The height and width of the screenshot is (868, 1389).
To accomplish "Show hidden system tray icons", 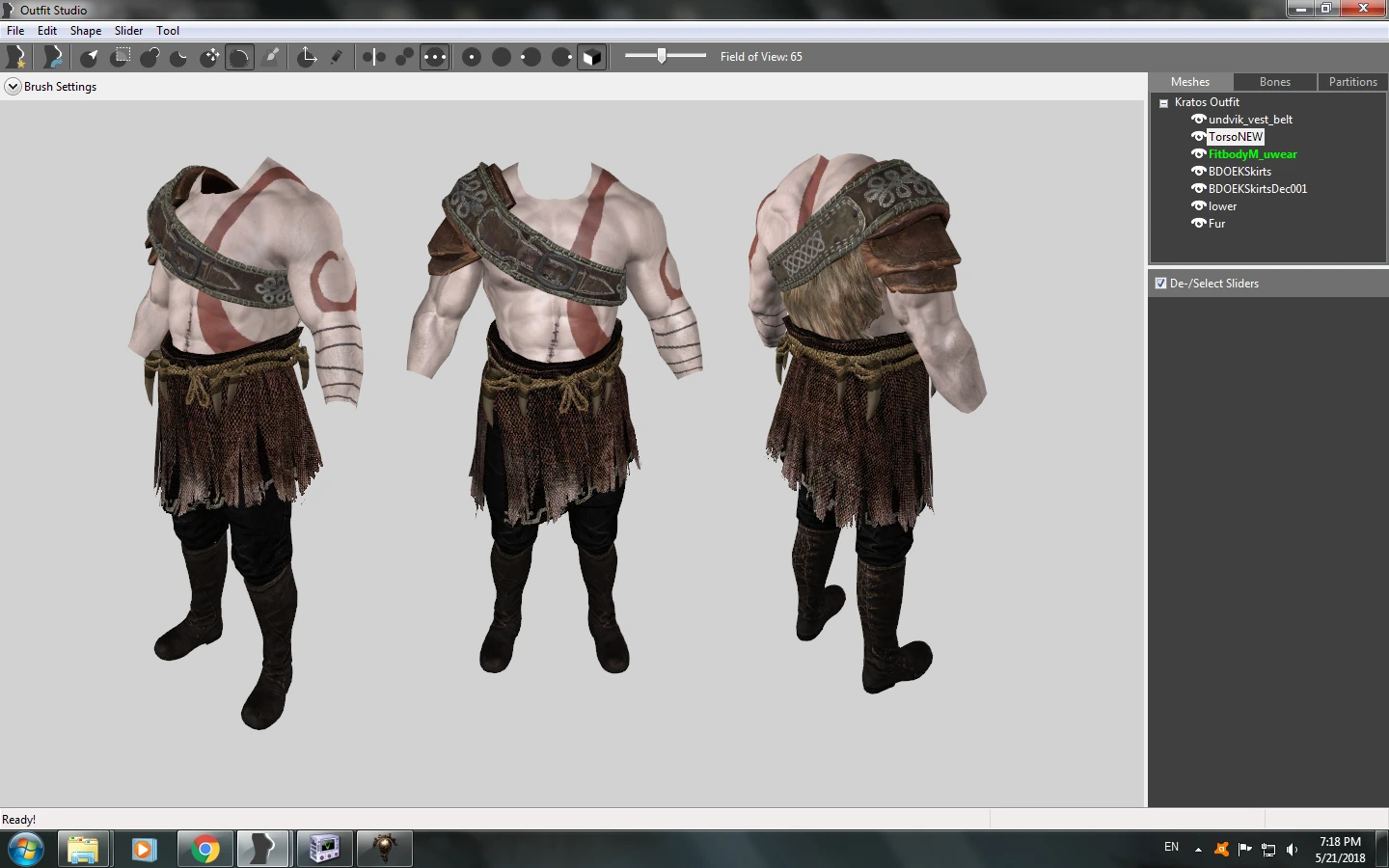I will tap(1198, 850).
